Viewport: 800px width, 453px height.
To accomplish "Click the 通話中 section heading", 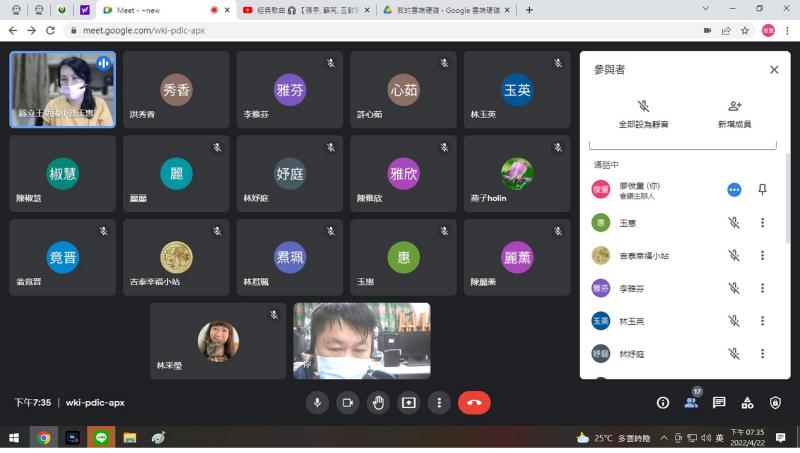I will coord(606,165).
